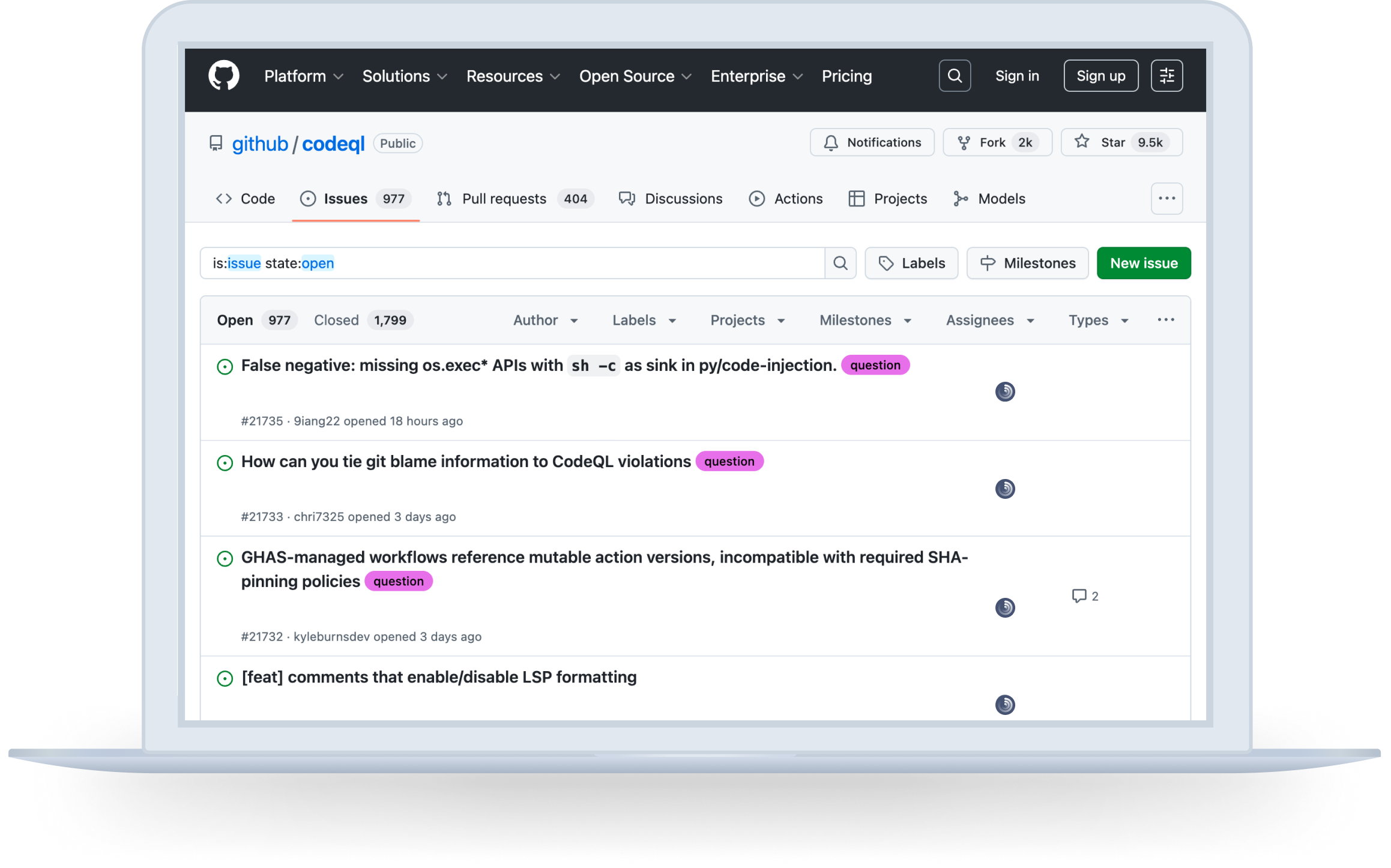Go to the Pull requests tab
The image size is (1391, 868).
pyautogui.click(x=515, y=199)
